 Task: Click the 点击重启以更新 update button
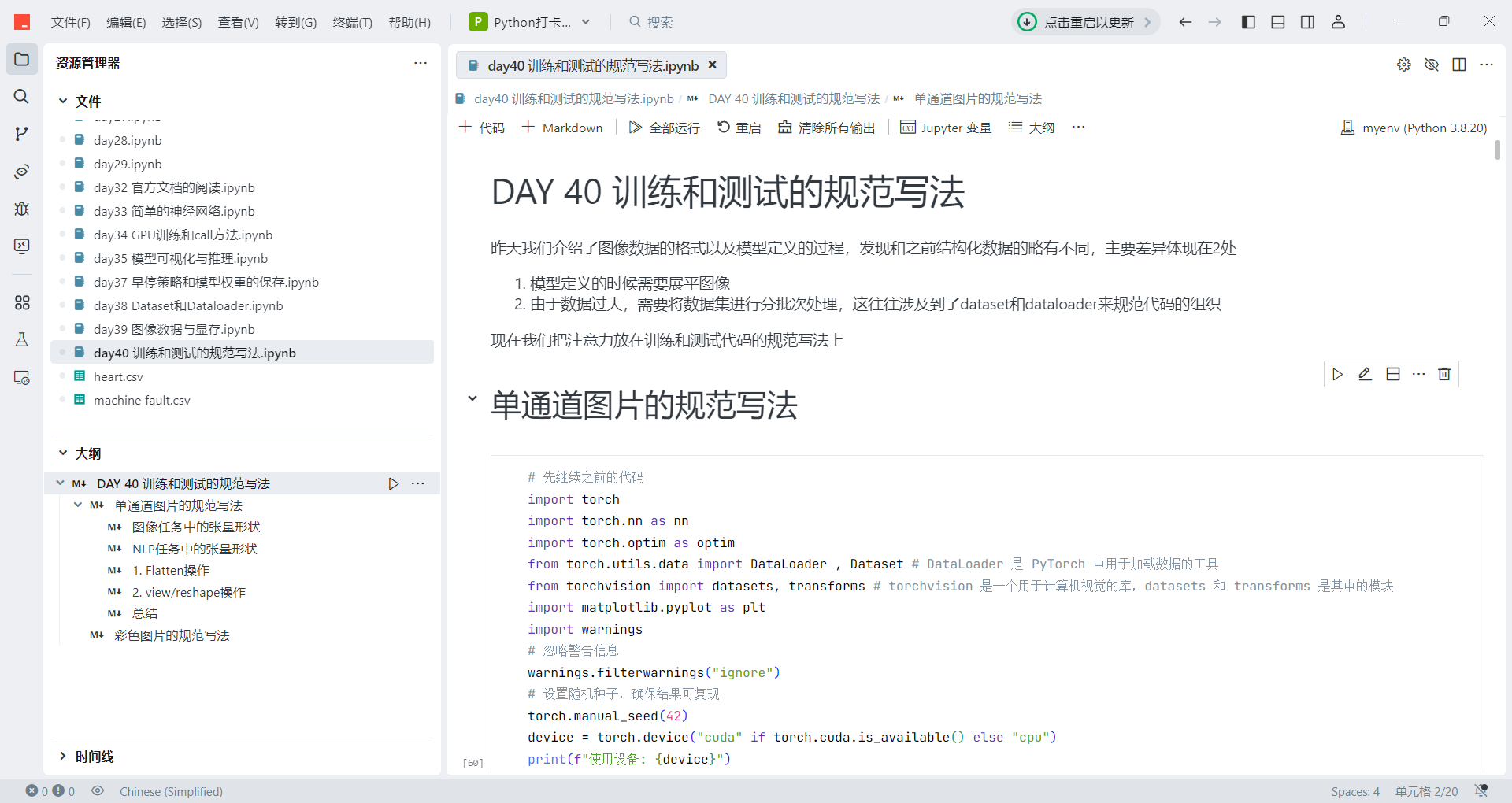point(1085,21)
